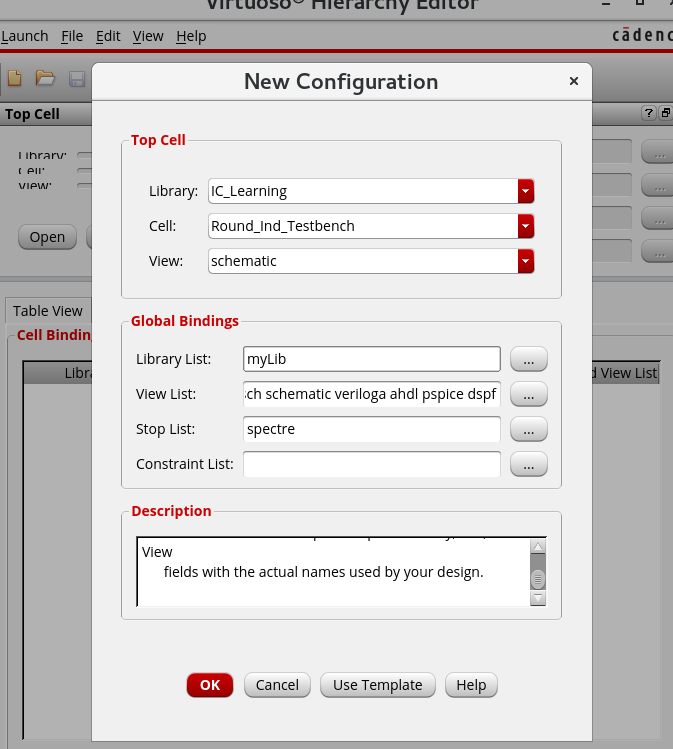Close the New Configuration dialog
The width and height of the screenshot is (673, 749).
[x=574, y=81]
